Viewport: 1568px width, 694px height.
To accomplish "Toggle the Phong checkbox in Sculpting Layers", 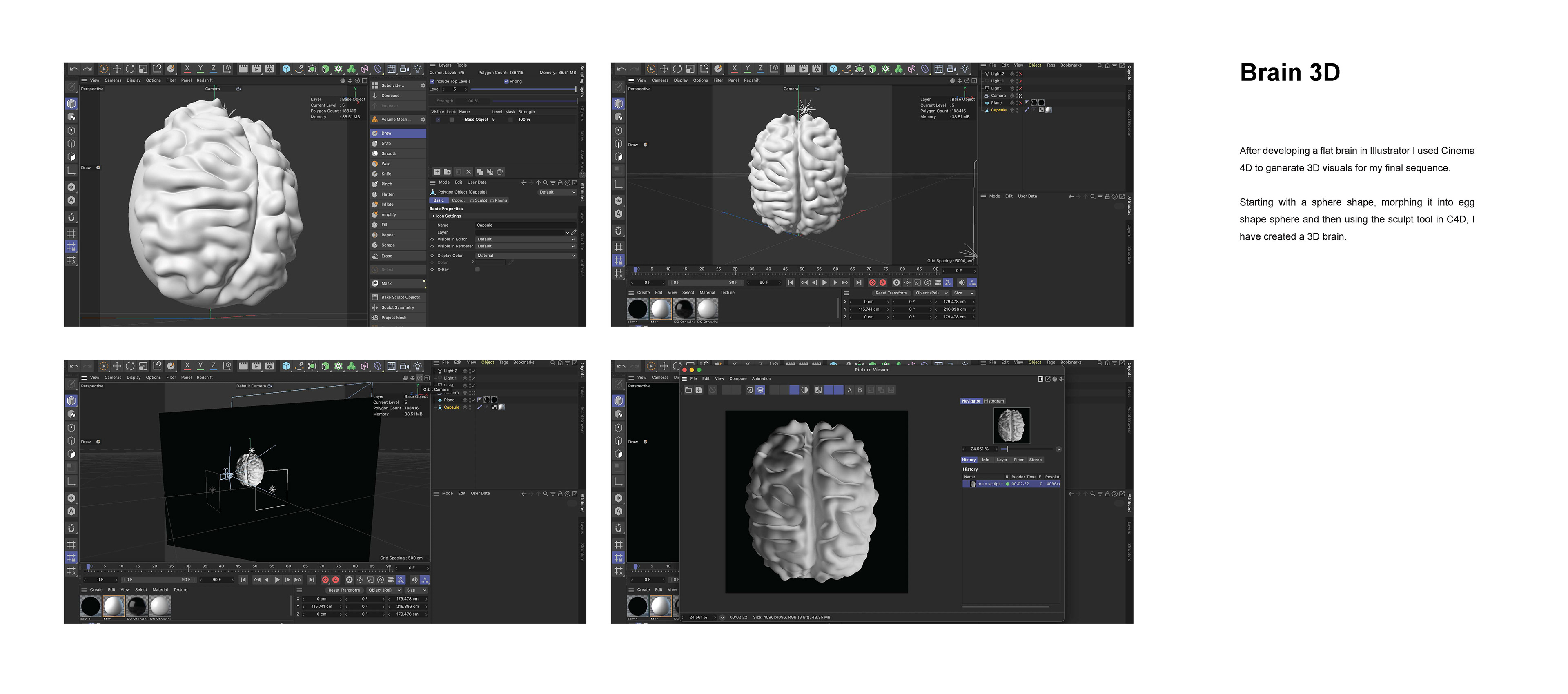I will click(x=506, y=82).
